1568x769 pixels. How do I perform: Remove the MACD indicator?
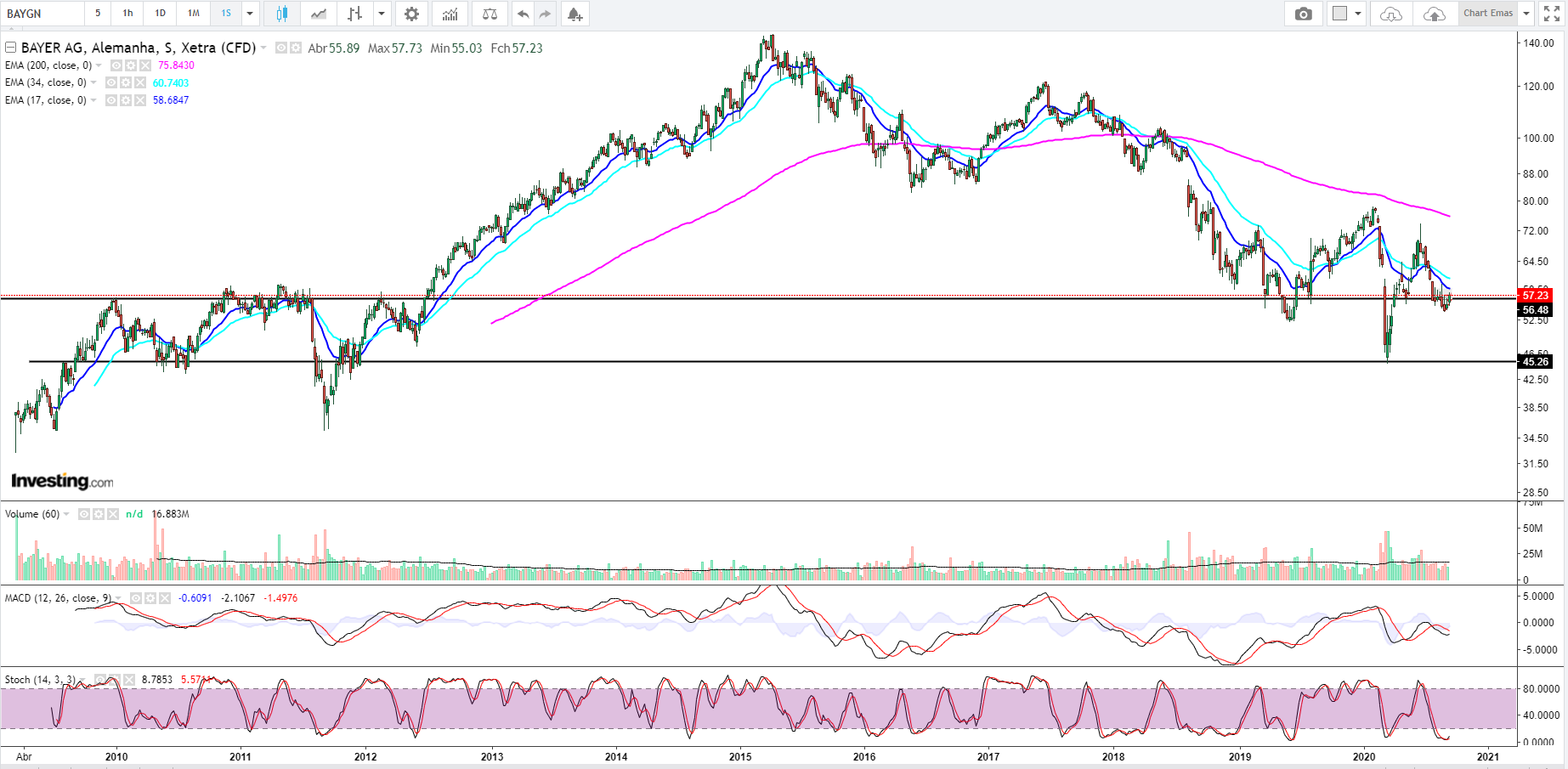click(164, 598)
